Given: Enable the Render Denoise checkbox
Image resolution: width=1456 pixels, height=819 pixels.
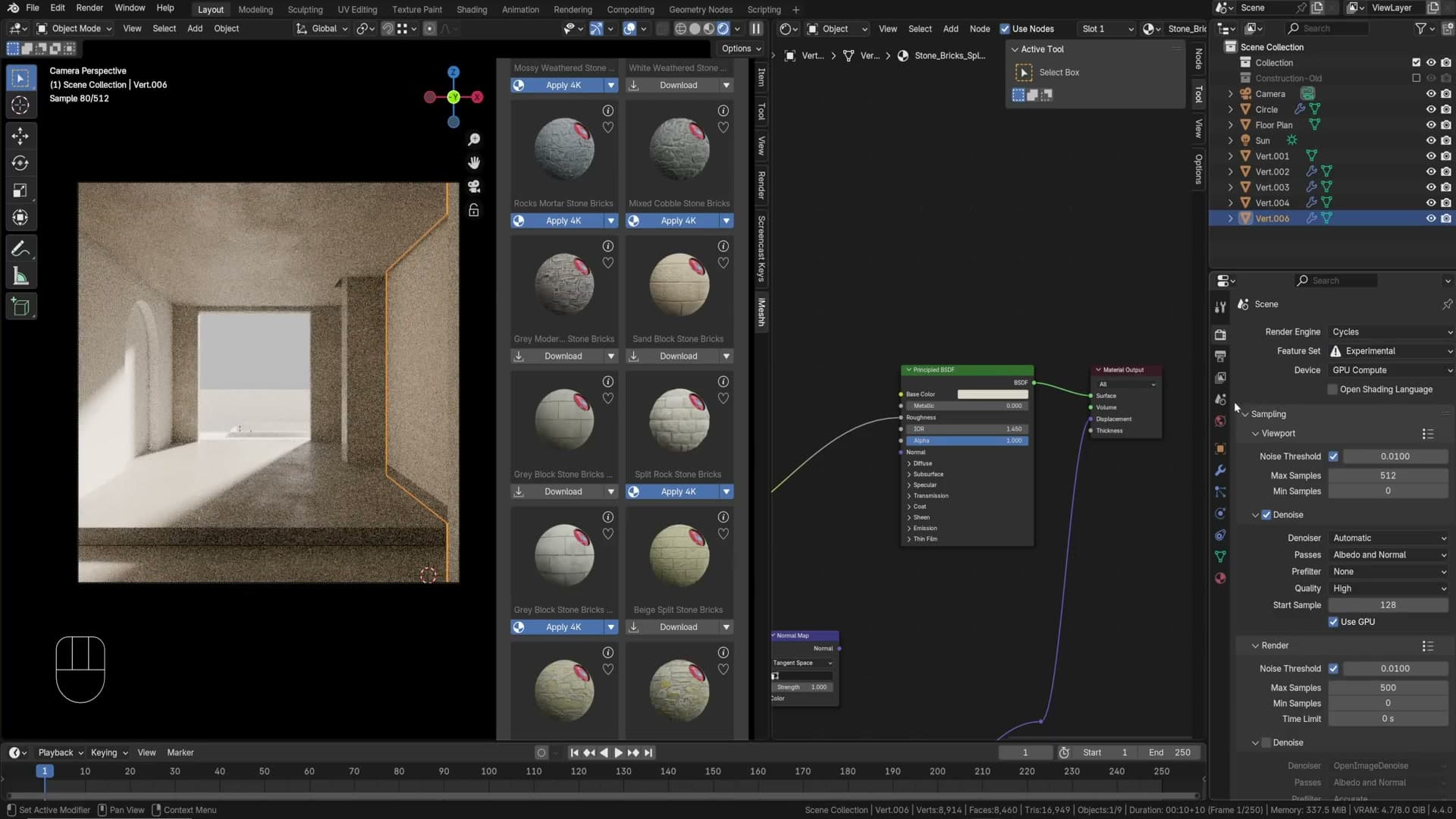Looking at the screenshot, I should click(x=1266, y=743).
